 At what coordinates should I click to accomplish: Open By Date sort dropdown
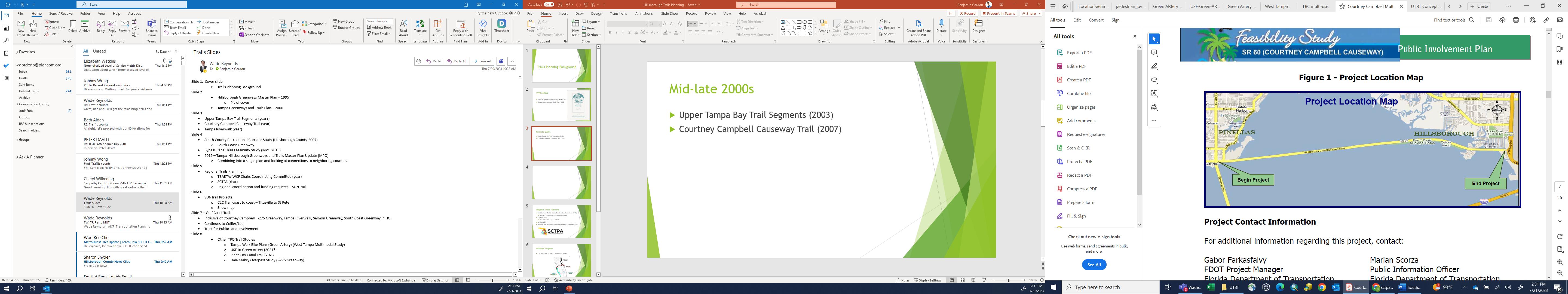(162, 52)
